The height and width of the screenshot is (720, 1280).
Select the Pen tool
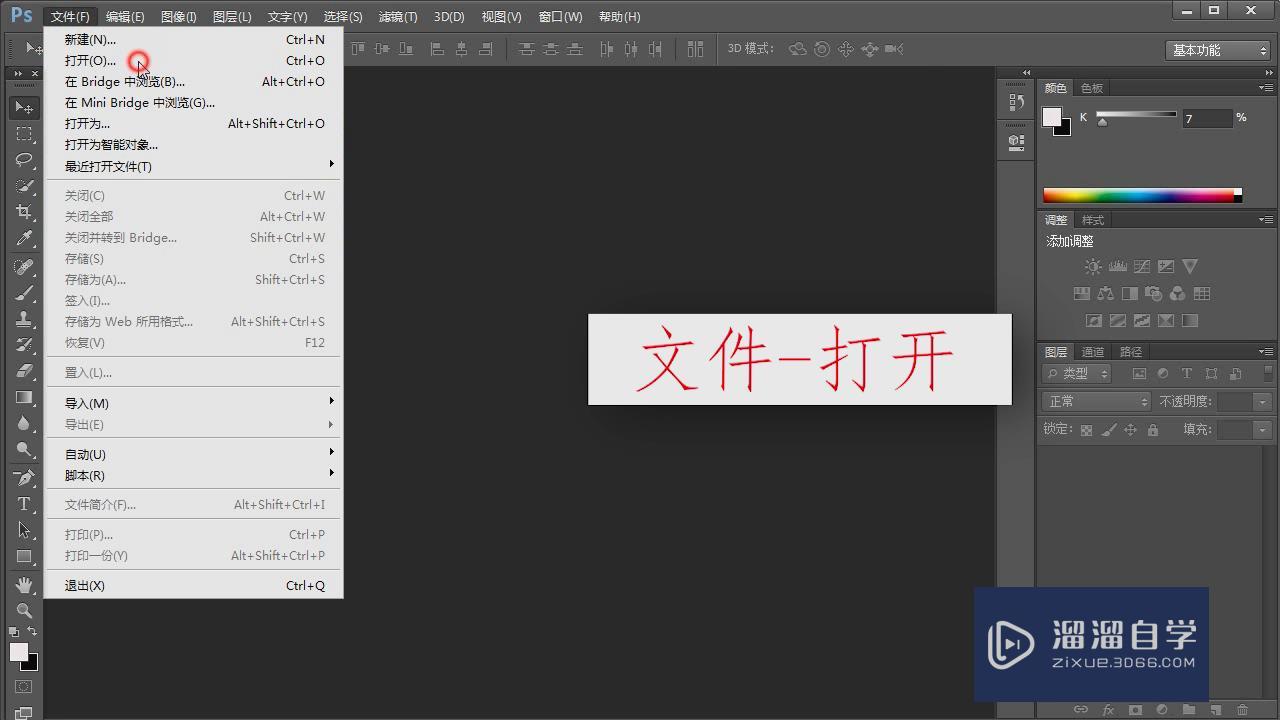(x=24, y=478)
